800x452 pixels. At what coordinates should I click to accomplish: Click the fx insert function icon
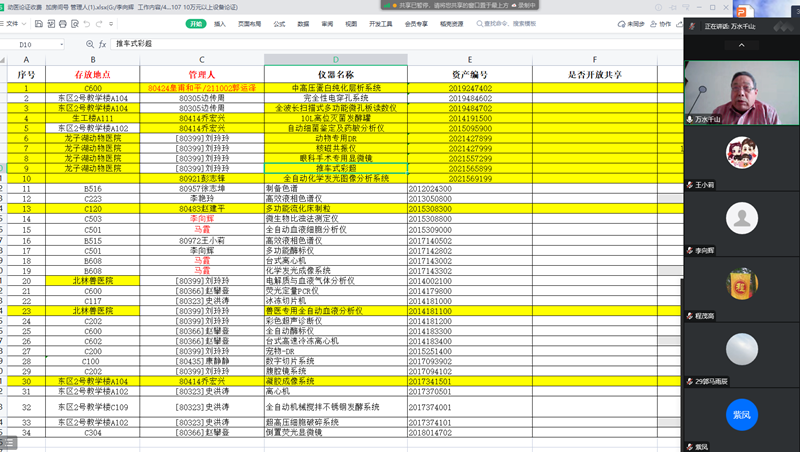point(102,45)
